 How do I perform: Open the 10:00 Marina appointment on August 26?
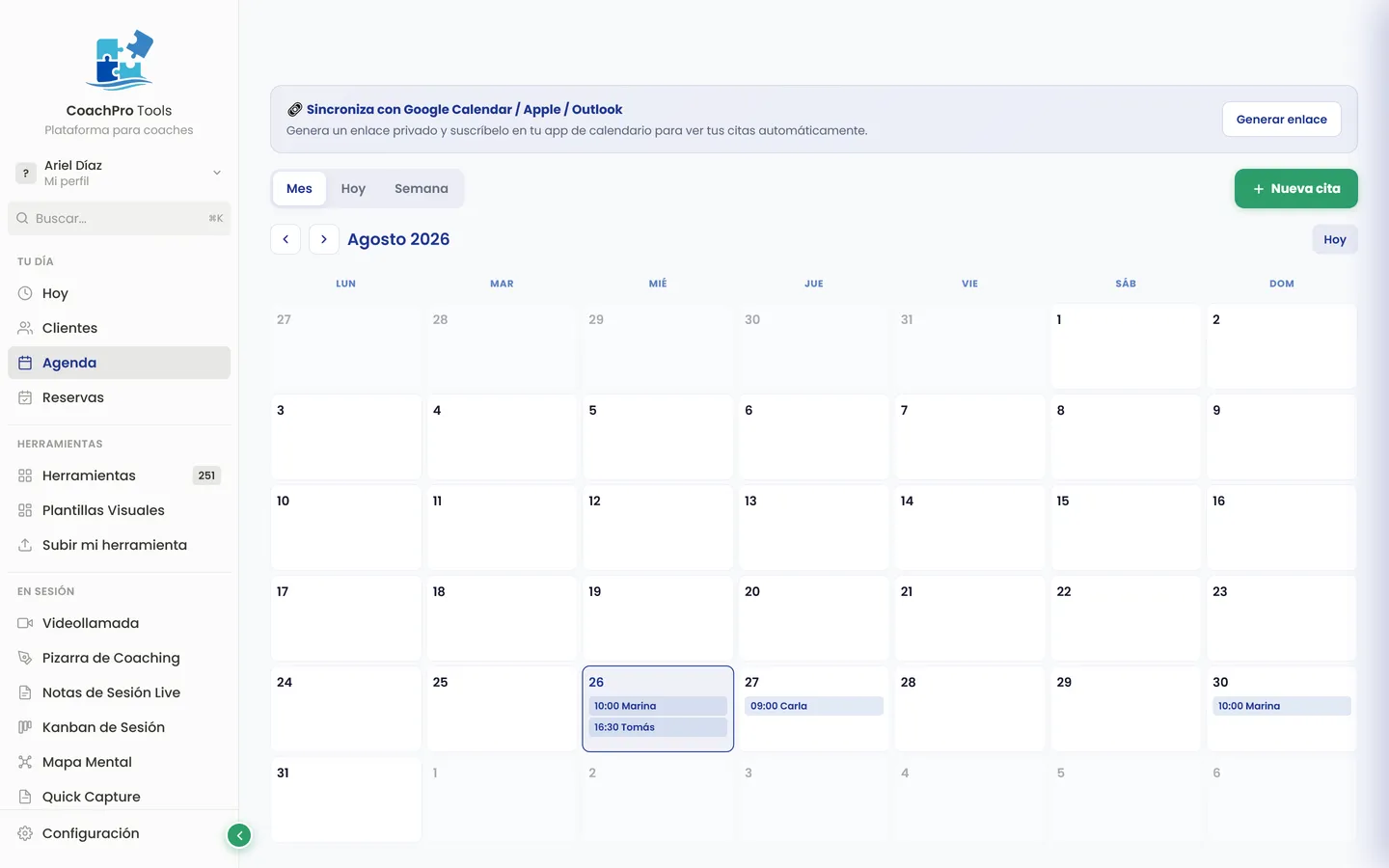coord(658,706)
